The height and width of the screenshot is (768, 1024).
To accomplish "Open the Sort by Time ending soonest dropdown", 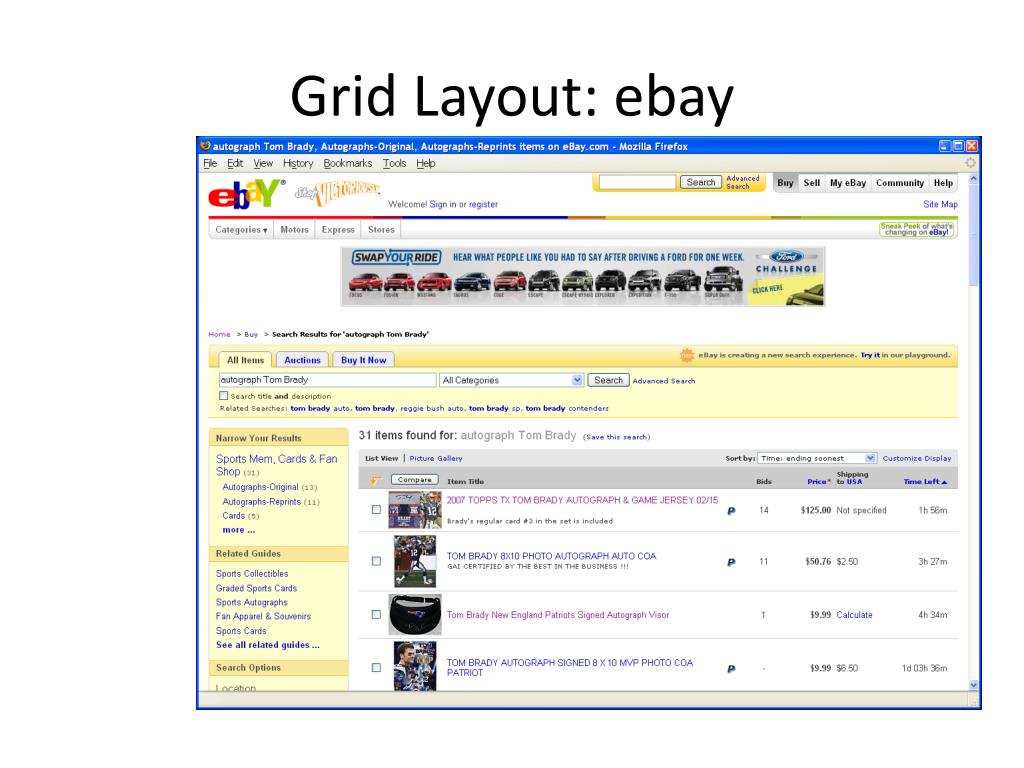I will click(817, 458).
